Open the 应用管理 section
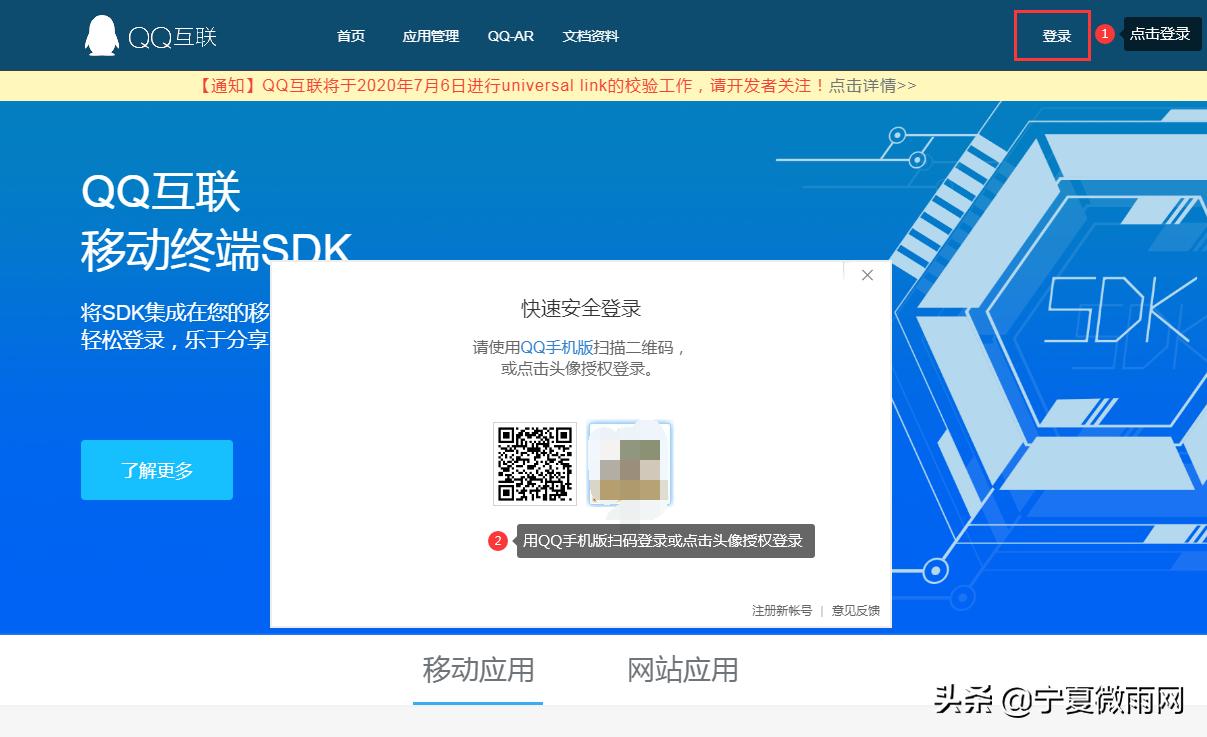The height and width of the screenshot is (737, 1207). (x=430, y=35)
